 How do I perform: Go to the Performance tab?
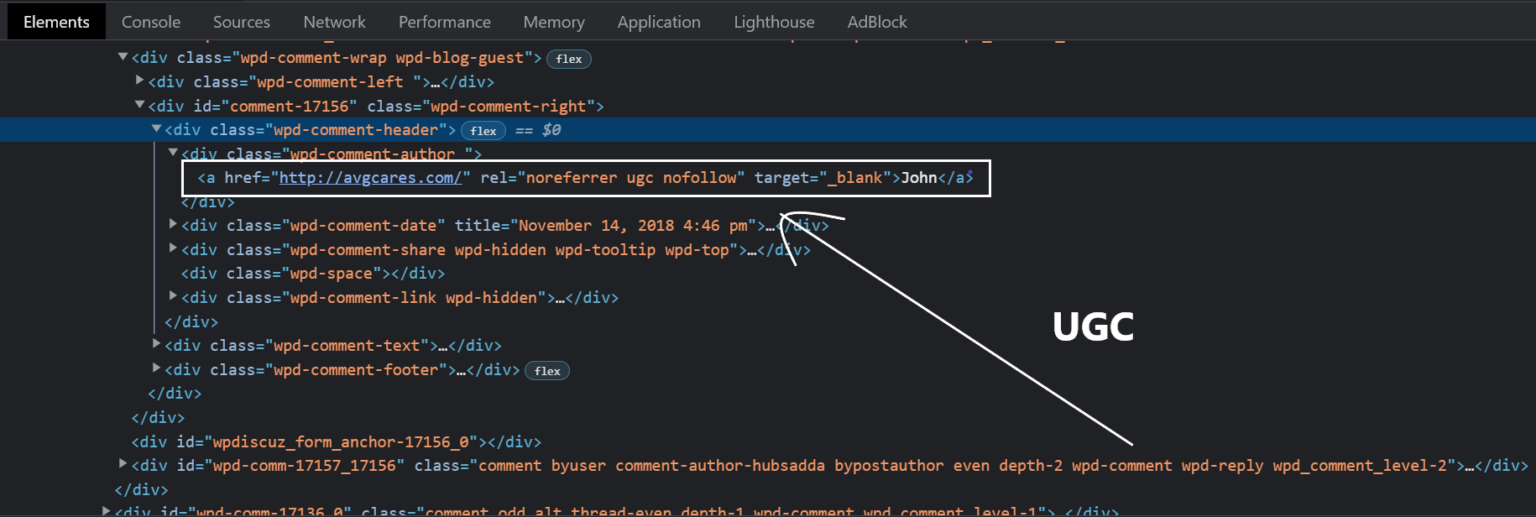(x=444, y=21)
